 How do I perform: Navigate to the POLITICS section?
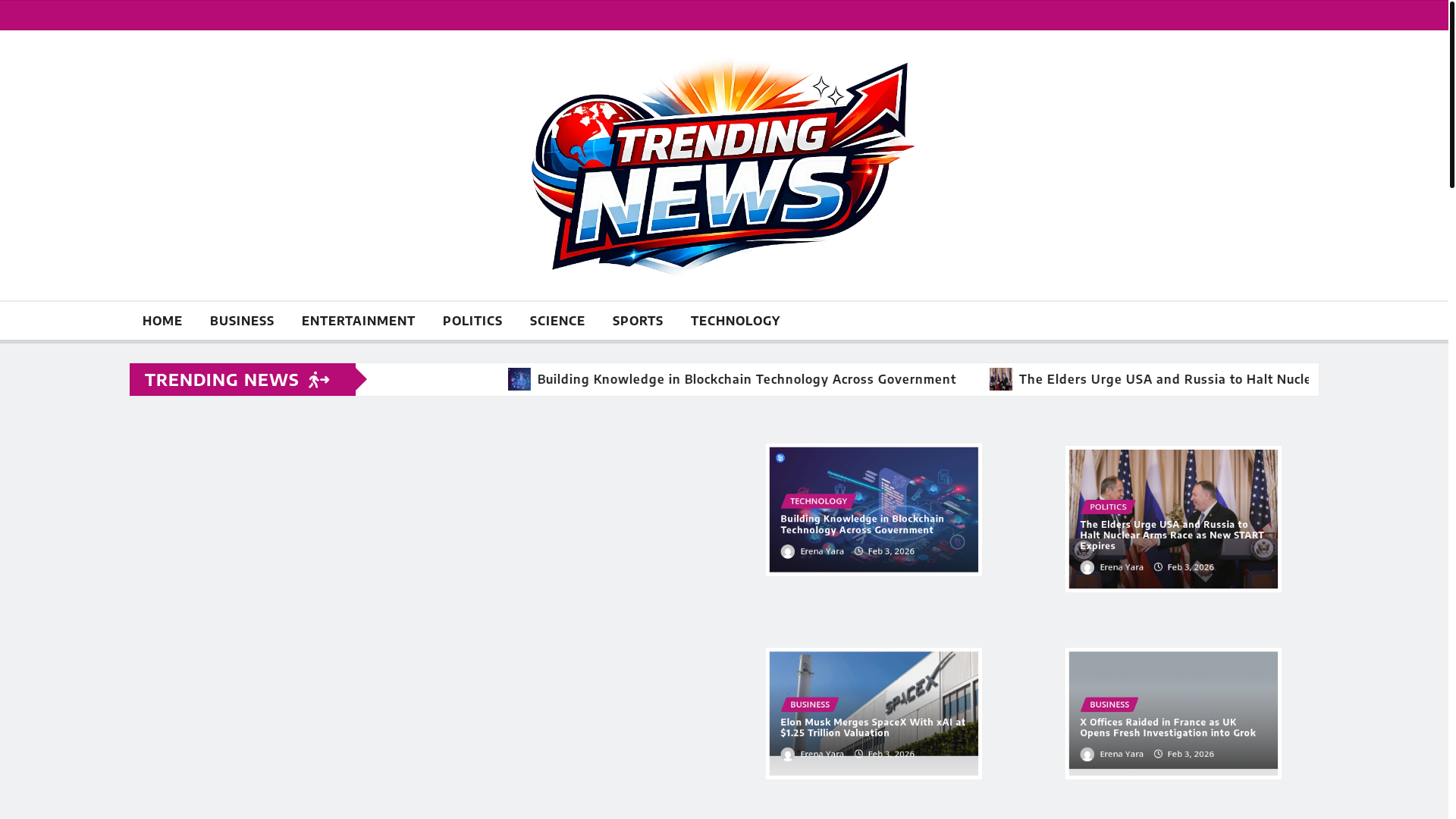tap(472, 321)
